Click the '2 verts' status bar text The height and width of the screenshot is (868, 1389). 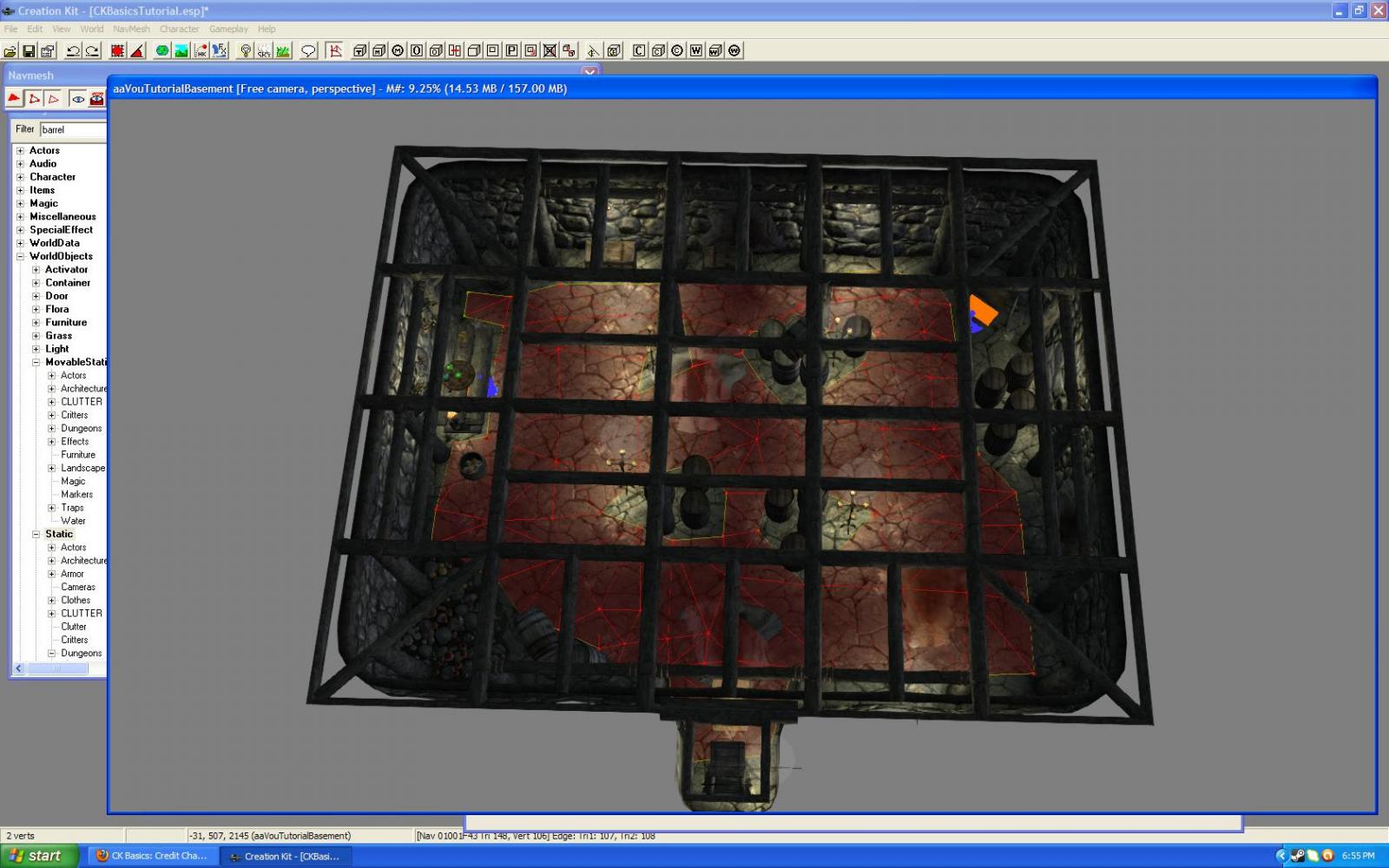[x=20, y=836]
